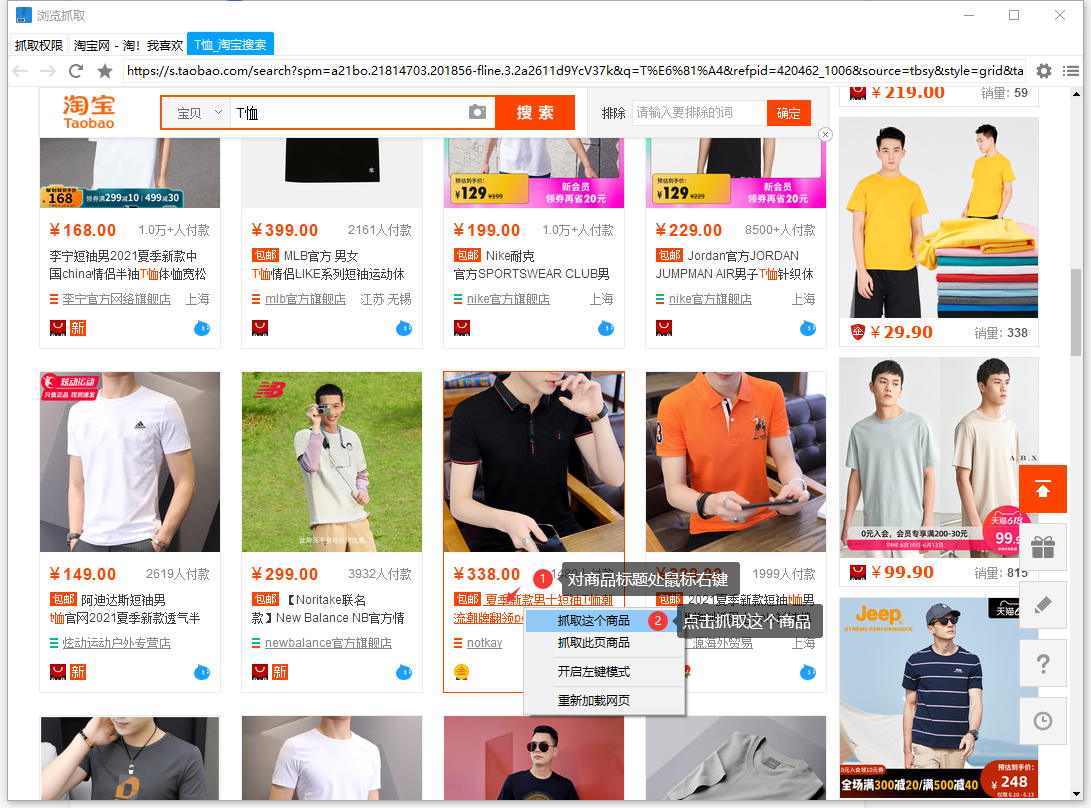The width and height of the screenshot is (1091, 808).
Task: Reload the page with the refresh icon
Action: click(x=76, y=71)
